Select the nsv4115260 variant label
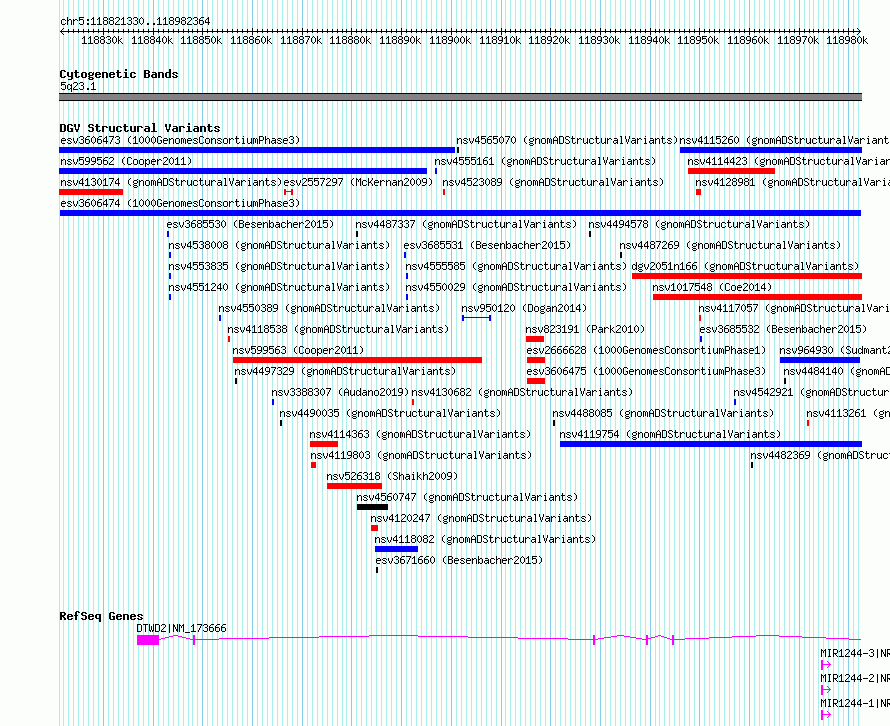 784,140
